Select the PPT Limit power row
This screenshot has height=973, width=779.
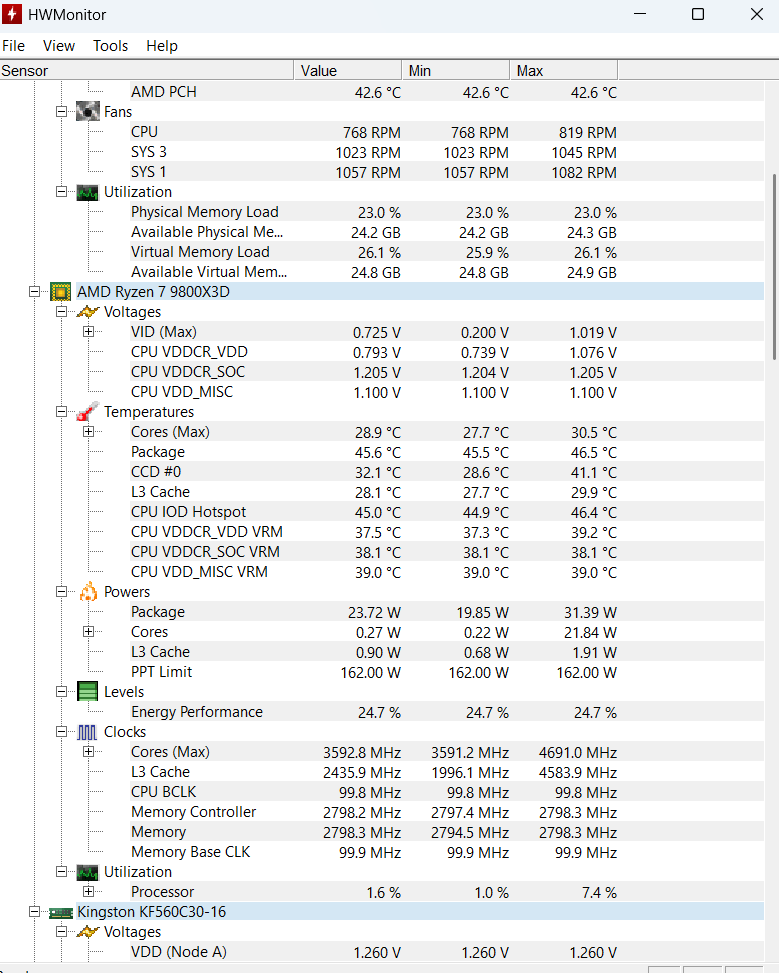click(x=161, y=672)
